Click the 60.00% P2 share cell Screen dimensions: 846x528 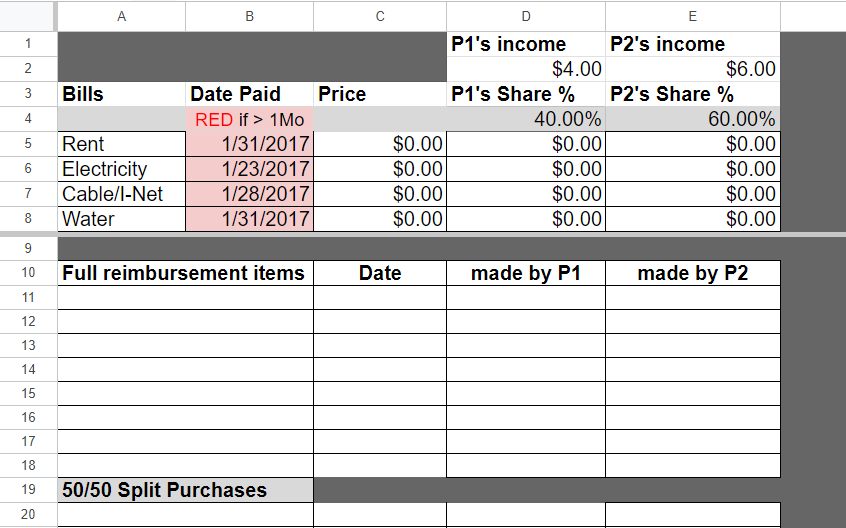[692, 119]
